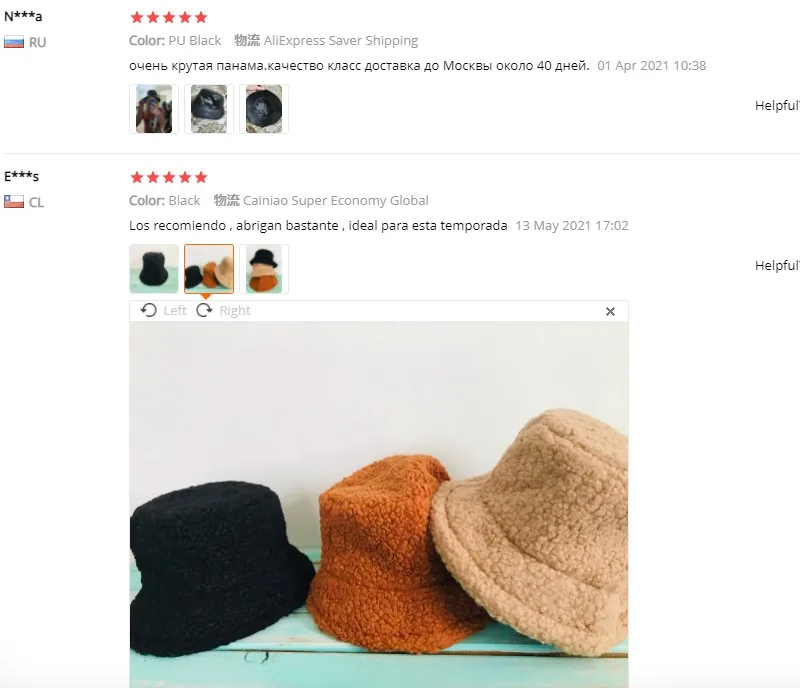Click the Left rotate label
Viewport: 800px width, 688px height.
point(175,310)
